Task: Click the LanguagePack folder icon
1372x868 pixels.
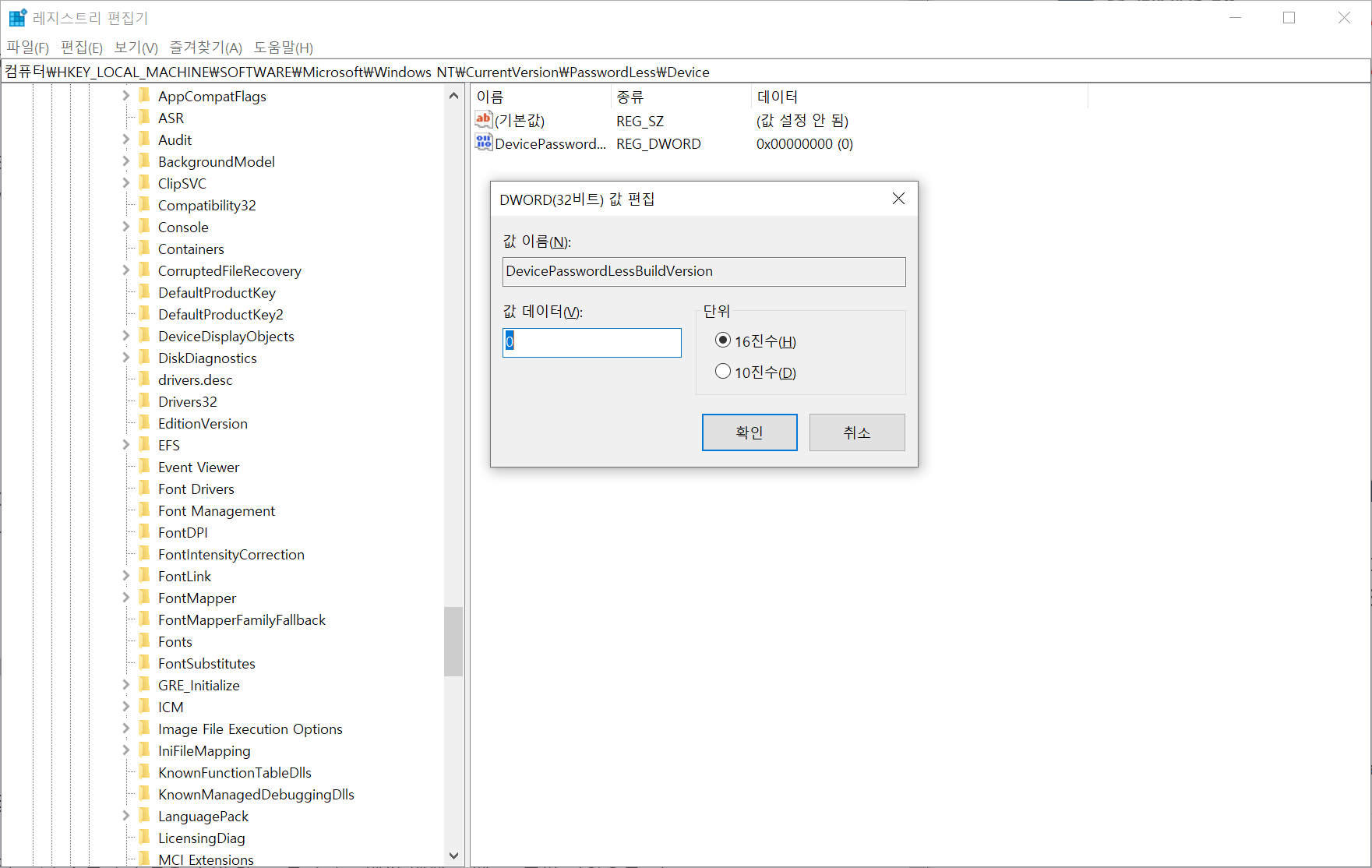Action: pyautogui.click(x=144, y=816)
